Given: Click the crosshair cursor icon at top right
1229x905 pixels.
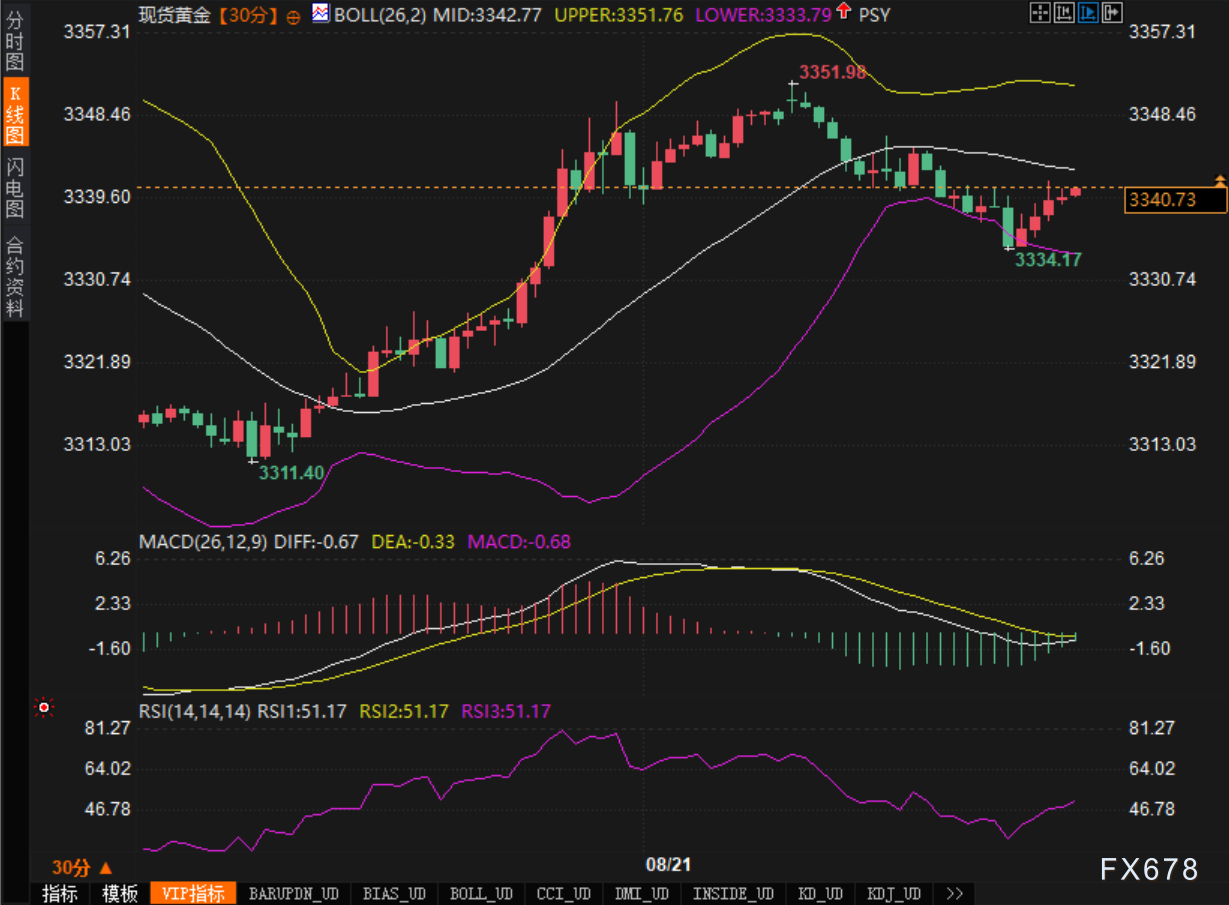Looking at the screenshot, I should (1039, 13).
